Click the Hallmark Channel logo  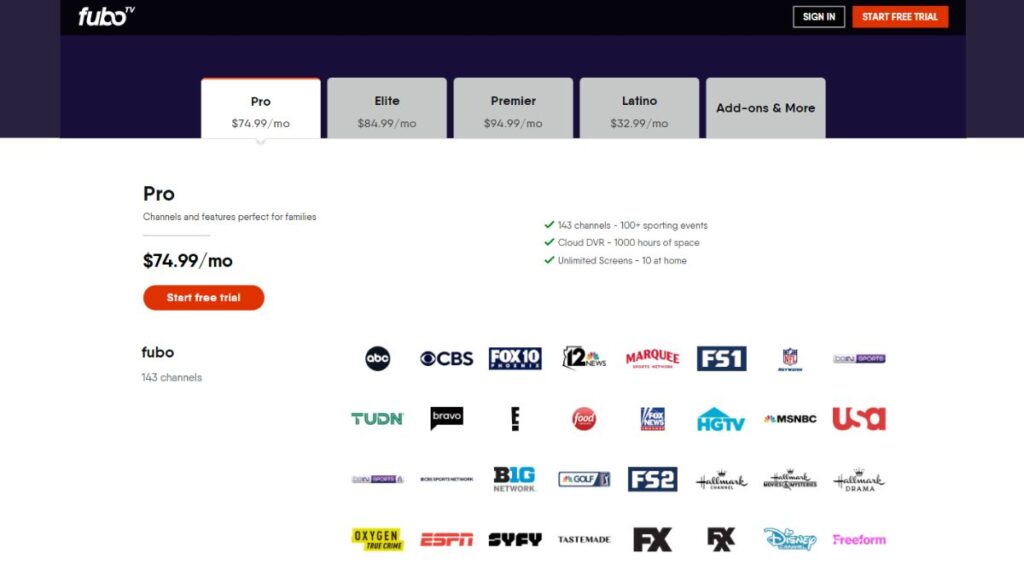[721, 480]
